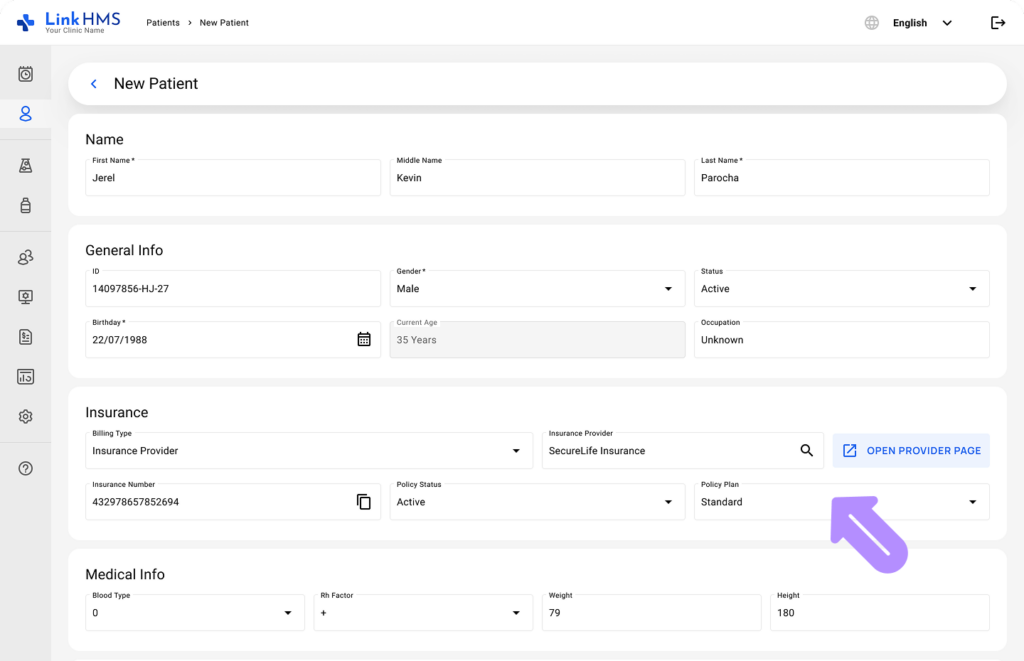Copy the insurance number with copy icon
Image resolution: width=1024 pixels, height=661 pixels.
(364, 502)
